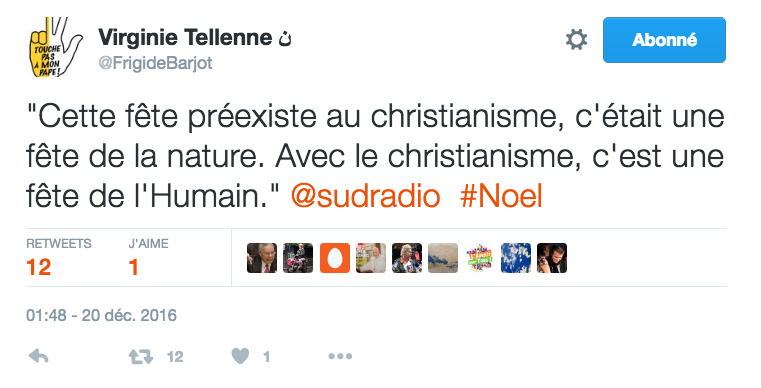Screen dimensions: 761x388
Task: View the list of 12 retweets
Action: coord(58,258)
